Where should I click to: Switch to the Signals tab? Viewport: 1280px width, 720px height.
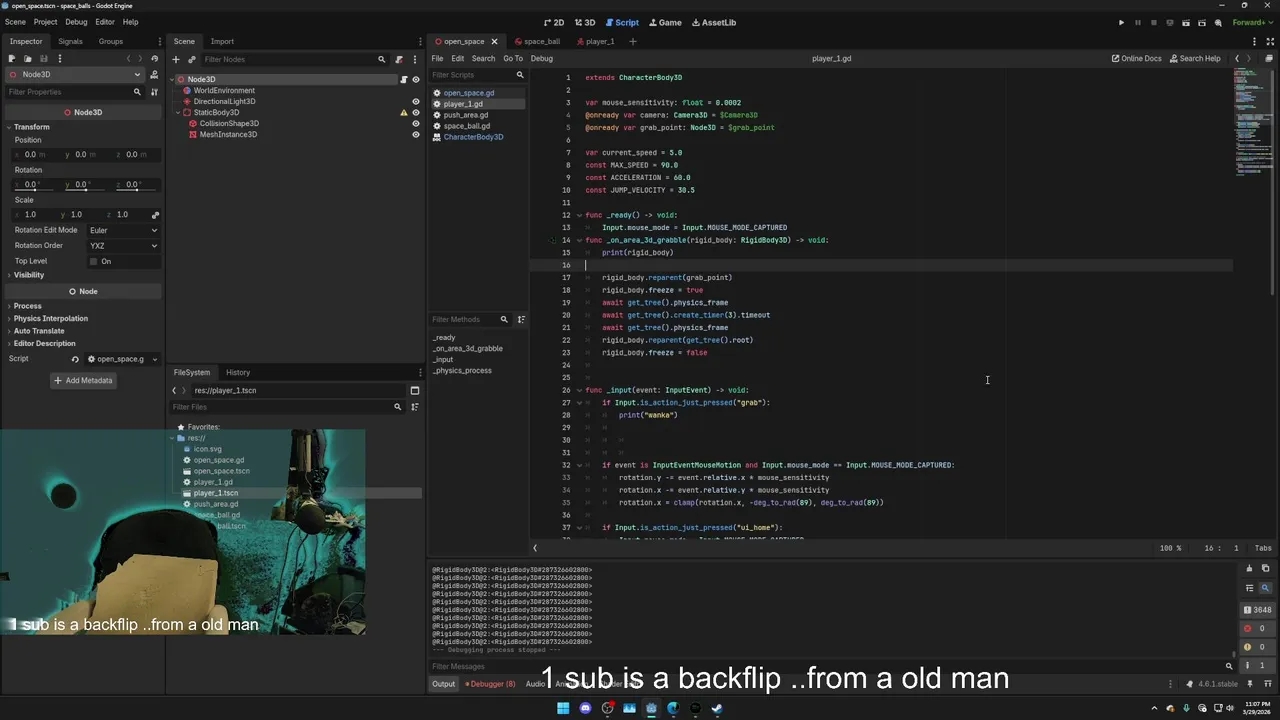70,41
